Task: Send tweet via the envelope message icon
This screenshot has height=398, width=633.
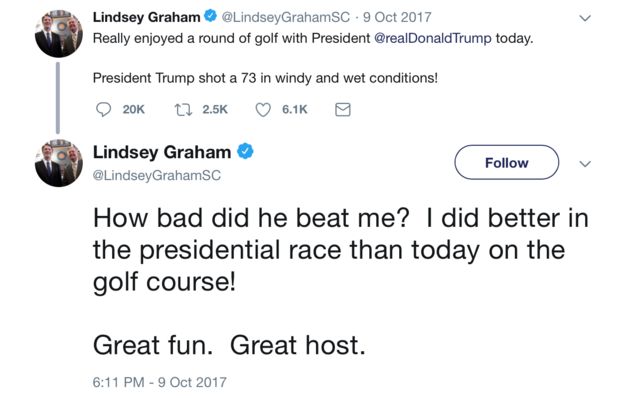Action: coord(343,109)
